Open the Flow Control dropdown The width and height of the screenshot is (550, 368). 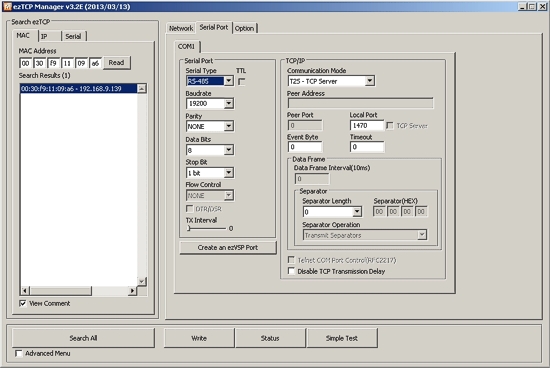(x=229, y=195)
